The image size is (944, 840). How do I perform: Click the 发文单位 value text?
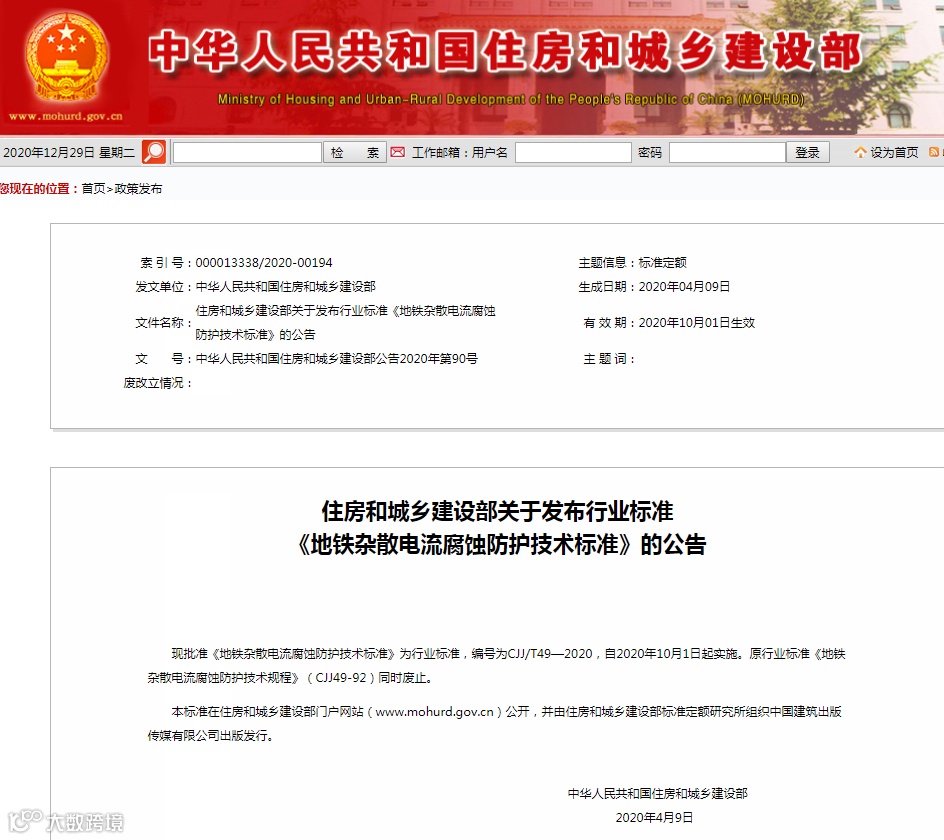285,287
